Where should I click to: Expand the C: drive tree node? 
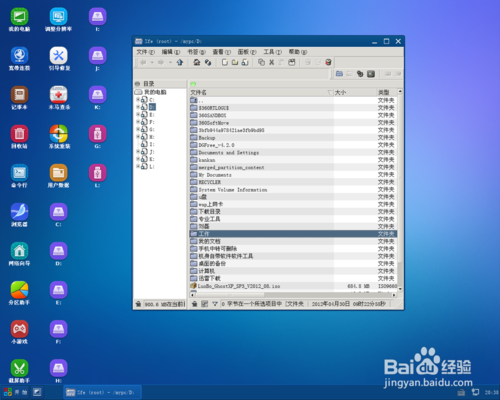(138, 99)
